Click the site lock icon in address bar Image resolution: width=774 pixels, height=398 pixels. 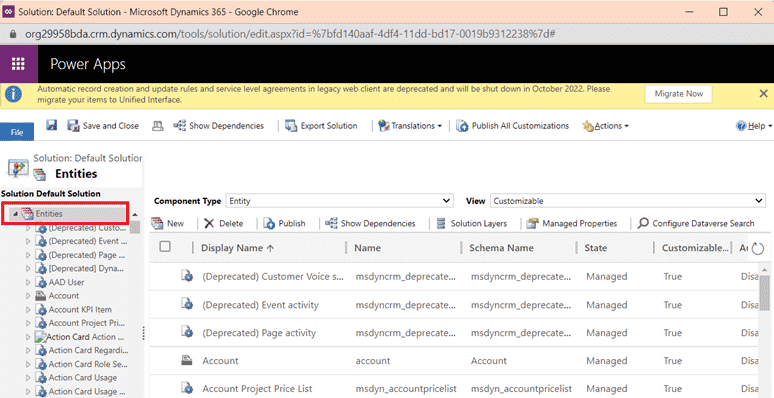pyautogui.click(x=13, y=34)
